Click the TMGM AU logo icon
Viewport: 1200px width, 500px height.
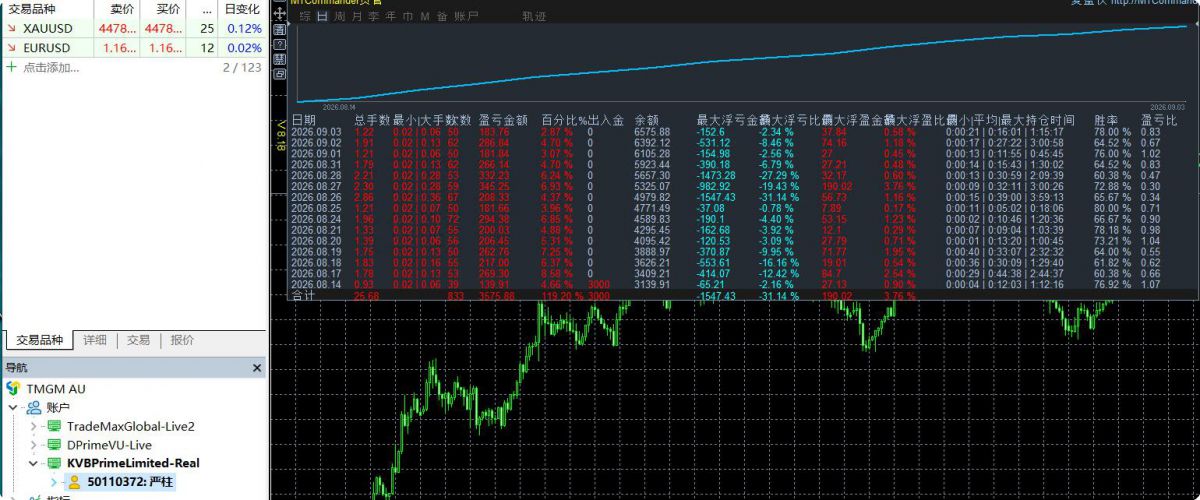tap(13, 387)
